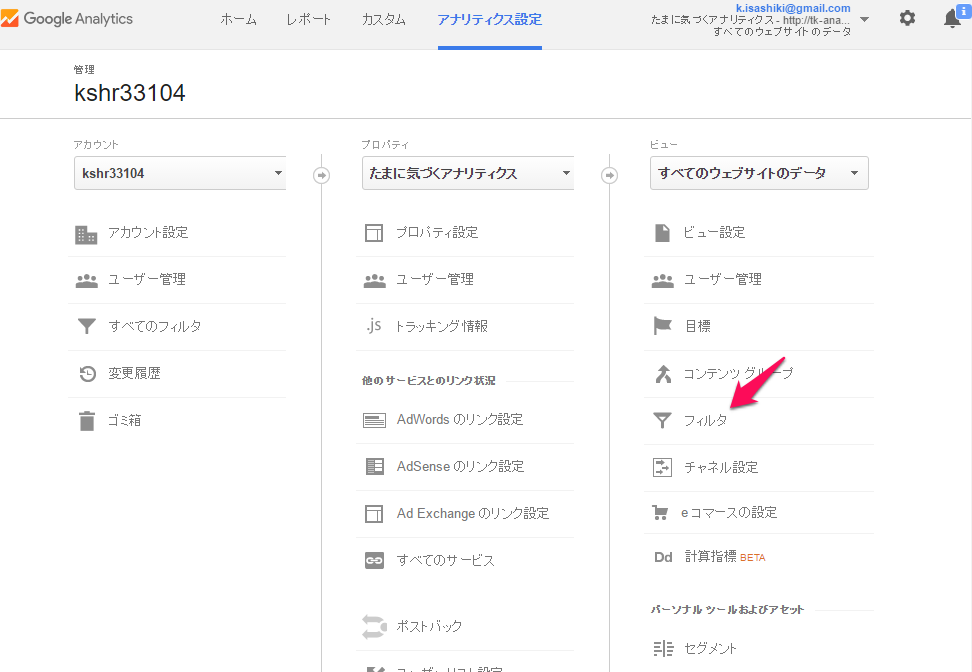This screenshot has width=972, height=672.
Task: Open the notifications bell icon
Action: (953, 18)
